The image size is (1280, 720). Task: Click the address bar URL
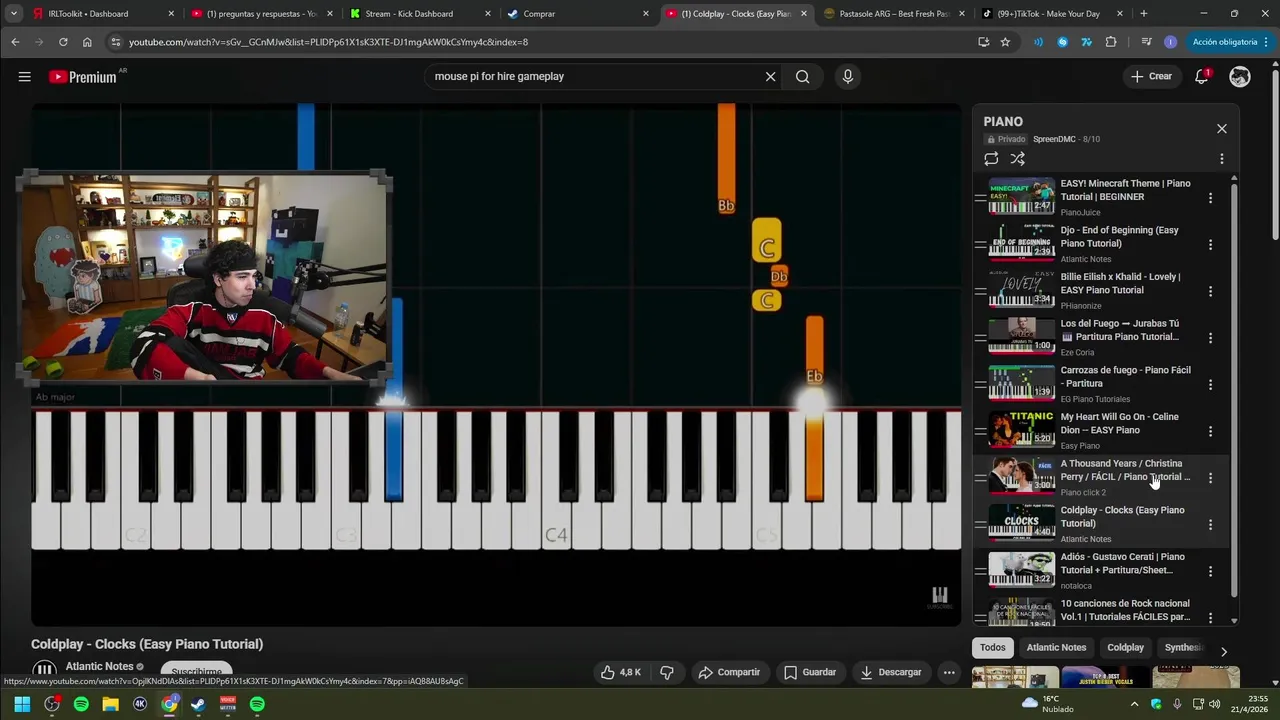328,42
